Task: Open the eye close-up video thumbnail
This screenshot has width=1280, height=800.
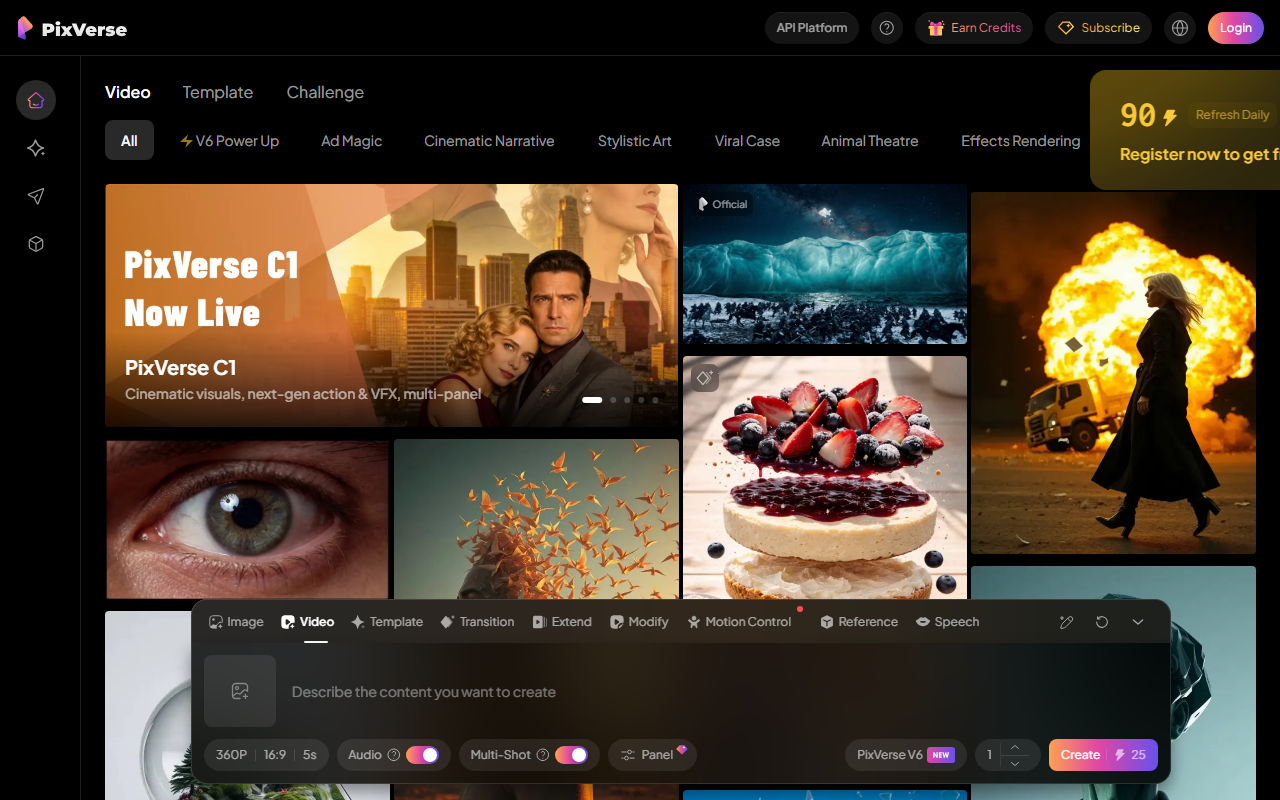Action: (247, 519)
